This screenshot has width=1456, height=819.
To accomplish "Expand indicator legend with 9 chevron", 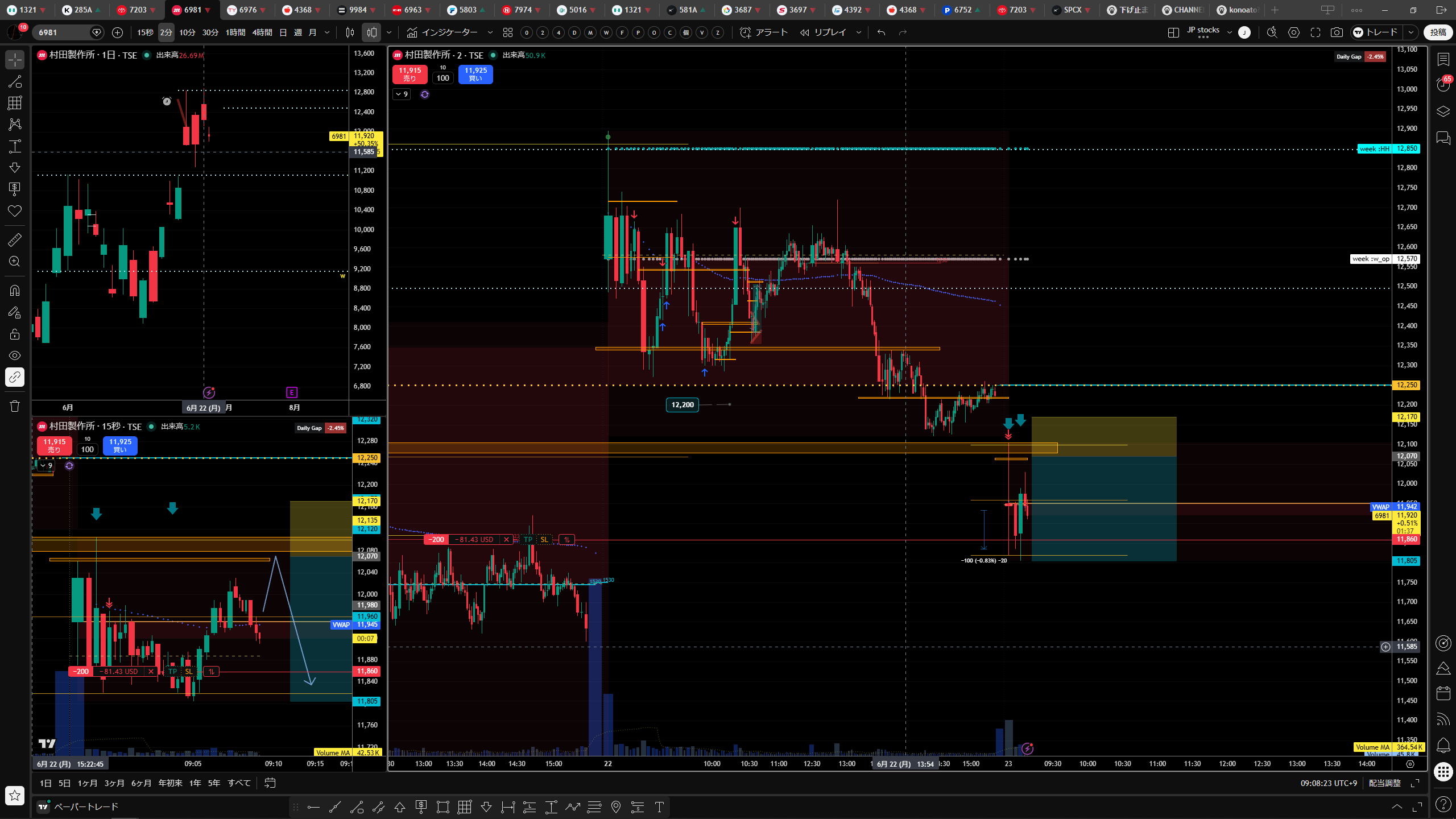I will coord(401,94).
